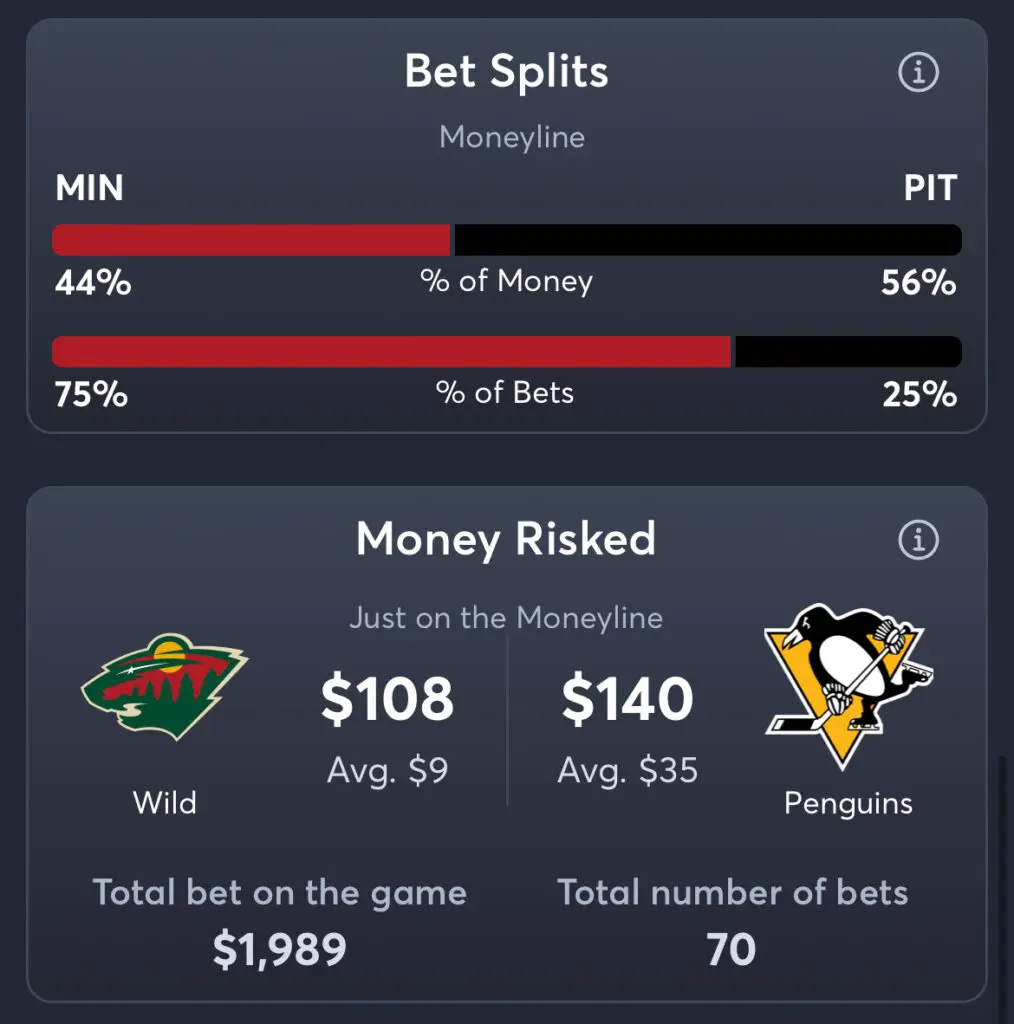This screenshot has height=1024, width=1014.
Task: Click the Bet Splits heading
Action: point(507,71)
